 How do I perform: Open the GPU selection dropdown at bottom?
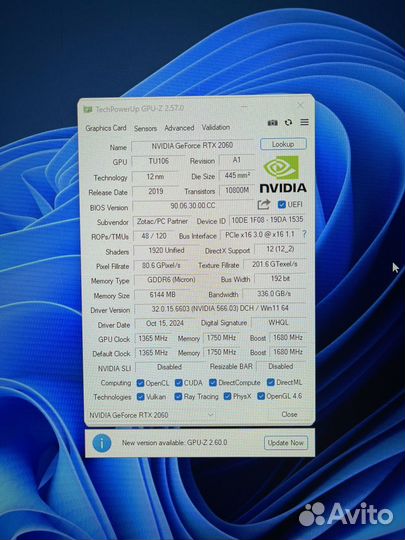(152, 415)
